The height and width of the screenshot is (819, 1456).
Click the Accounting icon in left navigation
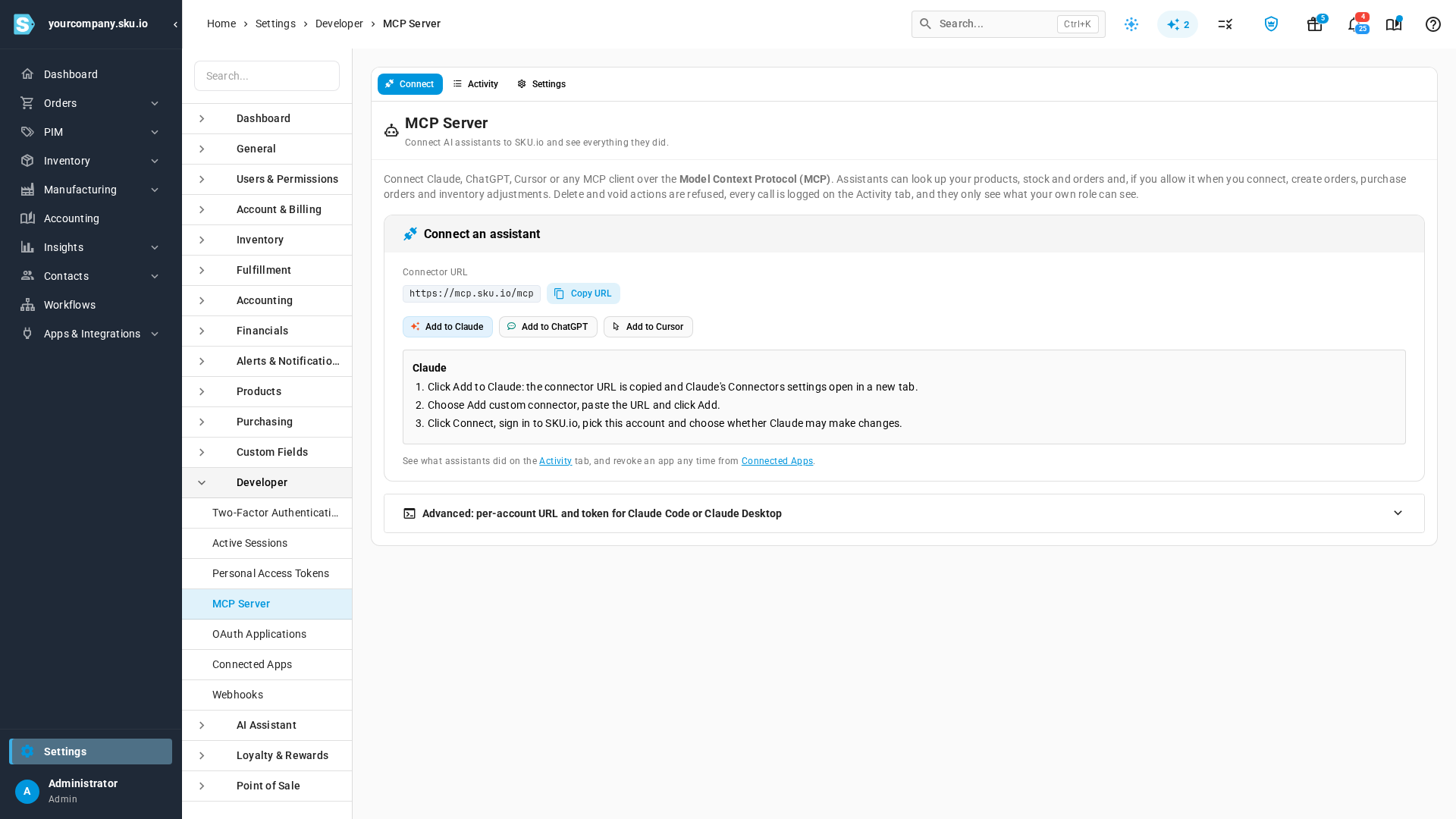27,218
